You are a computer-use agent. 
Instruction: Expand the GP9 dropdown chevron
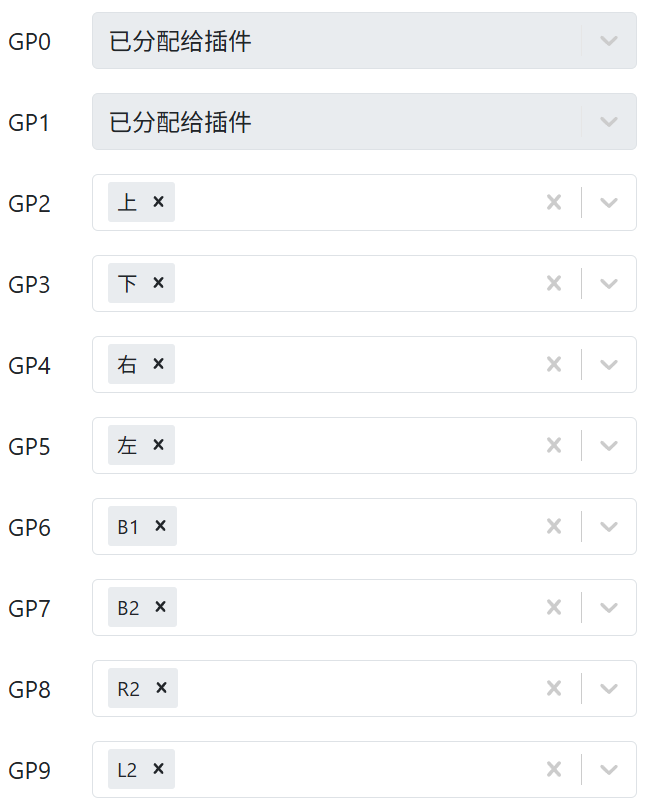click(x=609, y=770)
